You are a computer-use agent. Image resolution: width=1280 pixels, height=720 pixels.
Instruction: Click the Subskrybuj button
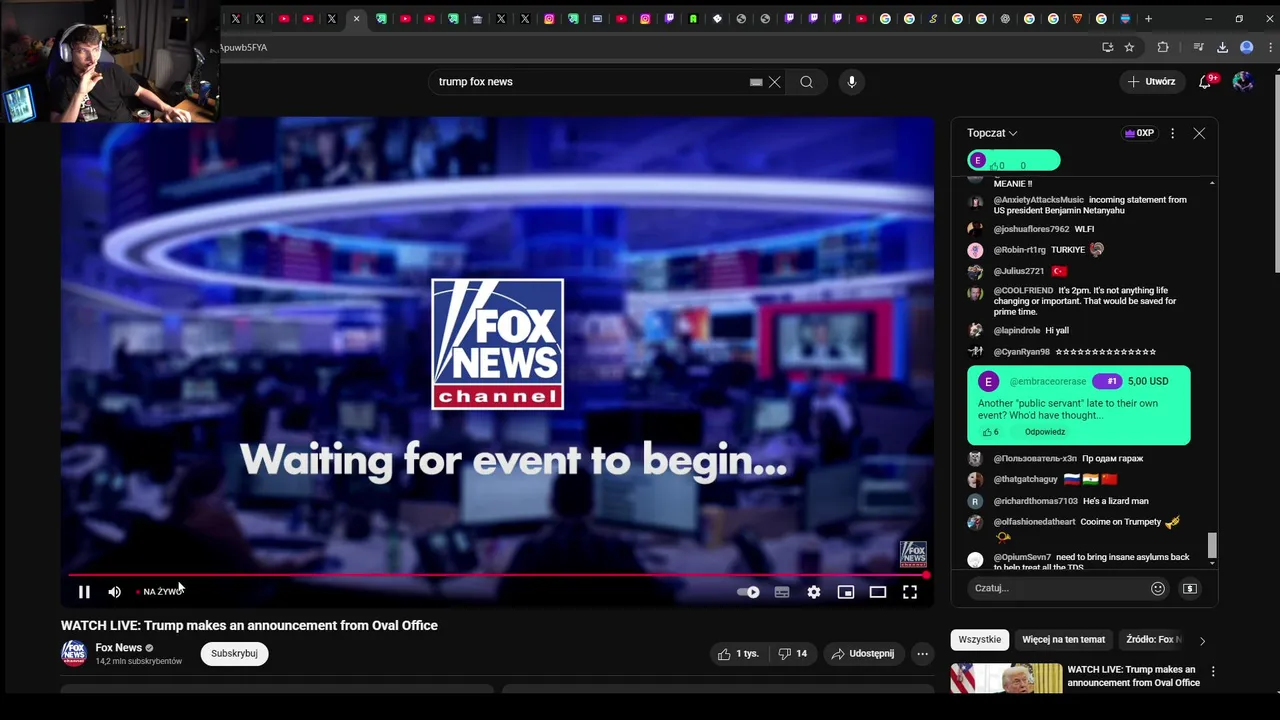click(234, 653)
